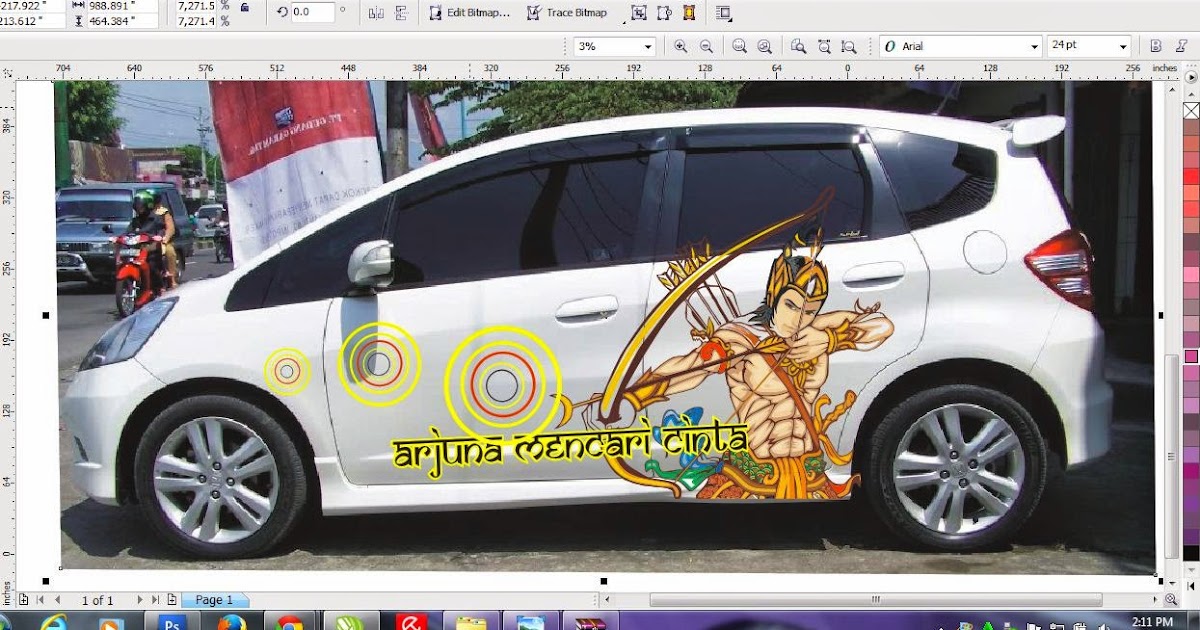
Task: Click the middle yellow concentric circle on car
Action: [x=378, y=364]
